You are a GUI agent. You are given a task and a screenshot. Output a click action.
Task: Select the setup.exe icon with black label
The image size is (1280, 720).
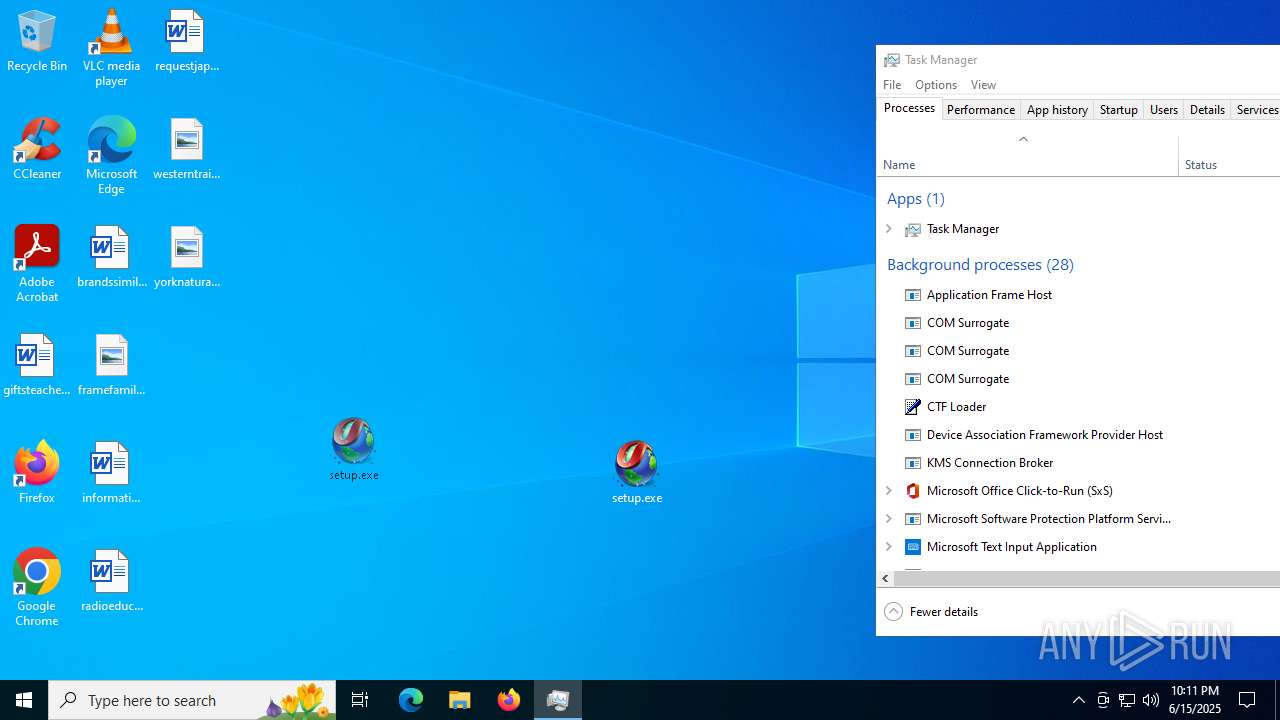tap(353, 449)
